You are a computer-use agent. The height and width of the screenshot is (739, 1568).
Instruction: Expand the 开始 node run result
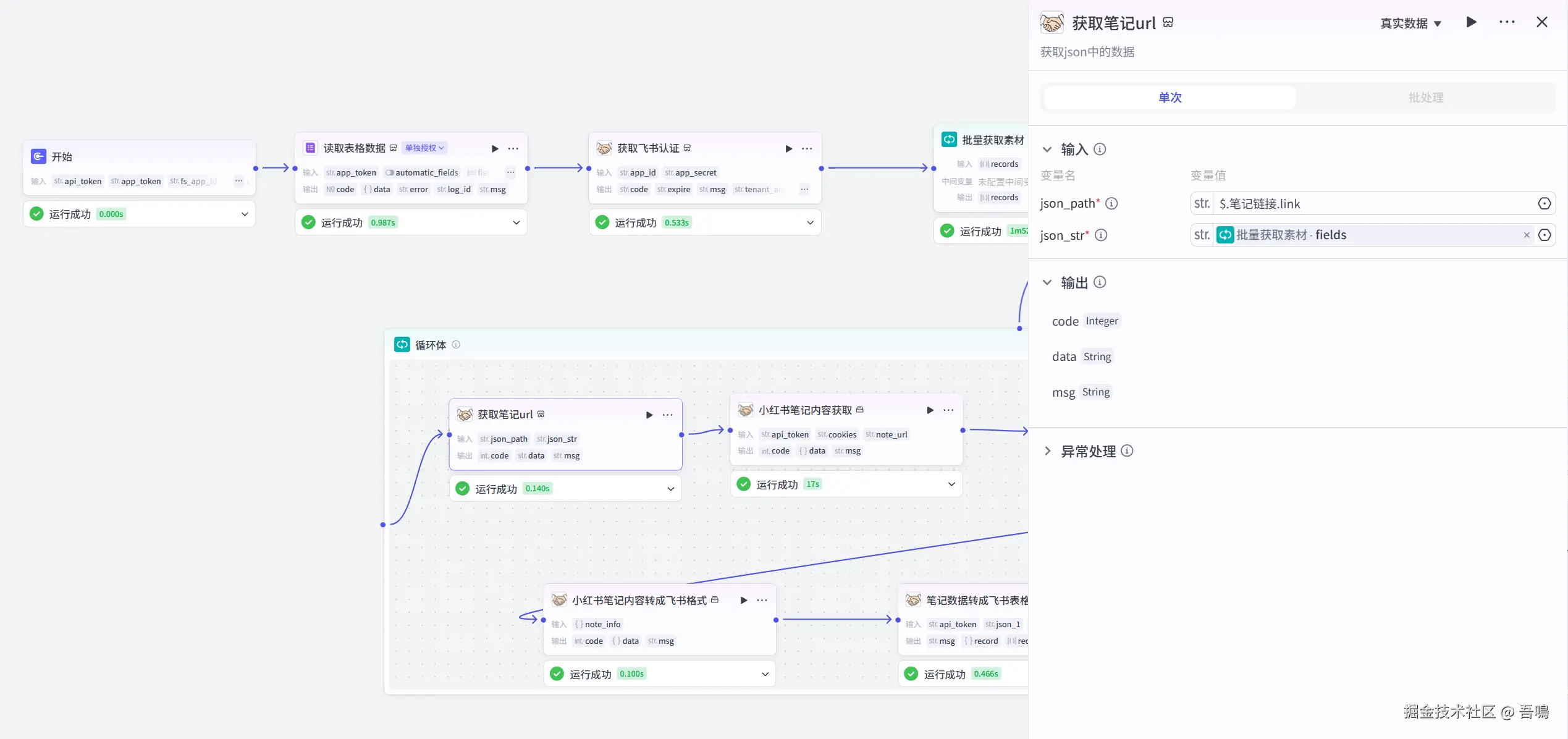(x=245, y=214)
